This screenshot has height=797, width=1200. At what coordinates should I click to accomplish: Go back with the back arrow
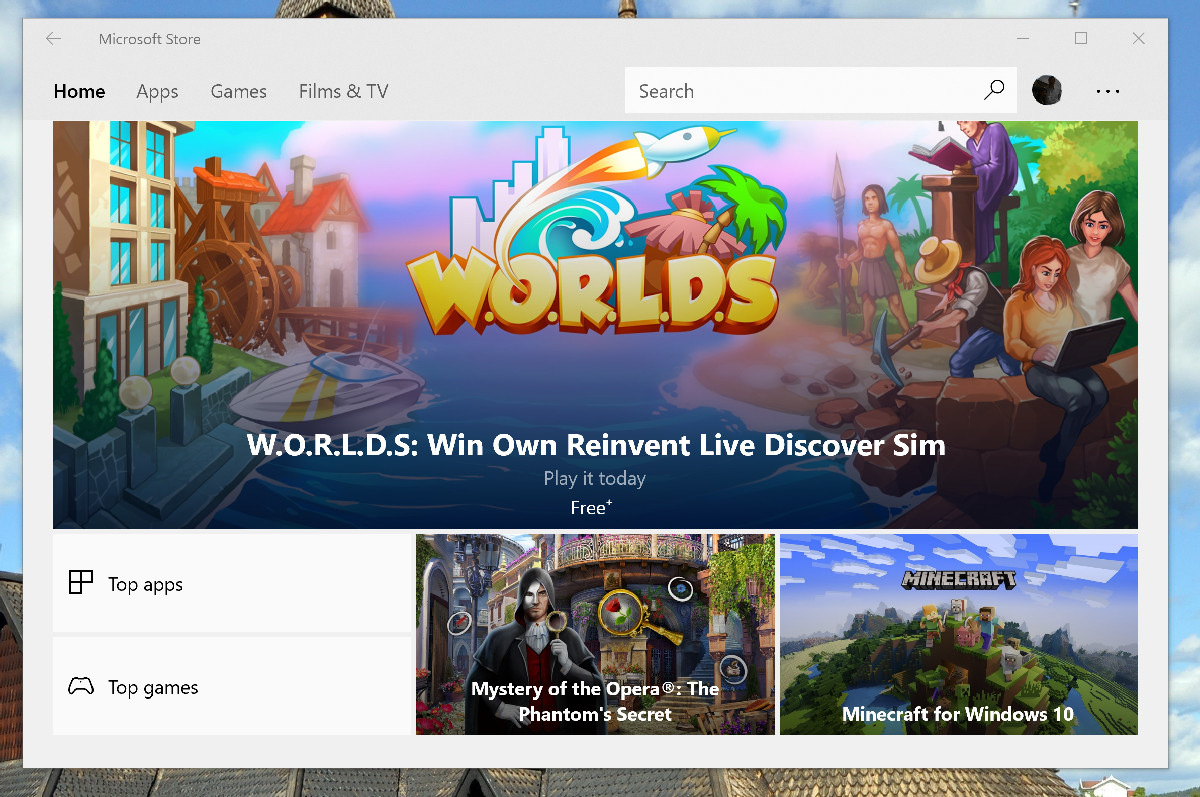(x=53, y=39)
